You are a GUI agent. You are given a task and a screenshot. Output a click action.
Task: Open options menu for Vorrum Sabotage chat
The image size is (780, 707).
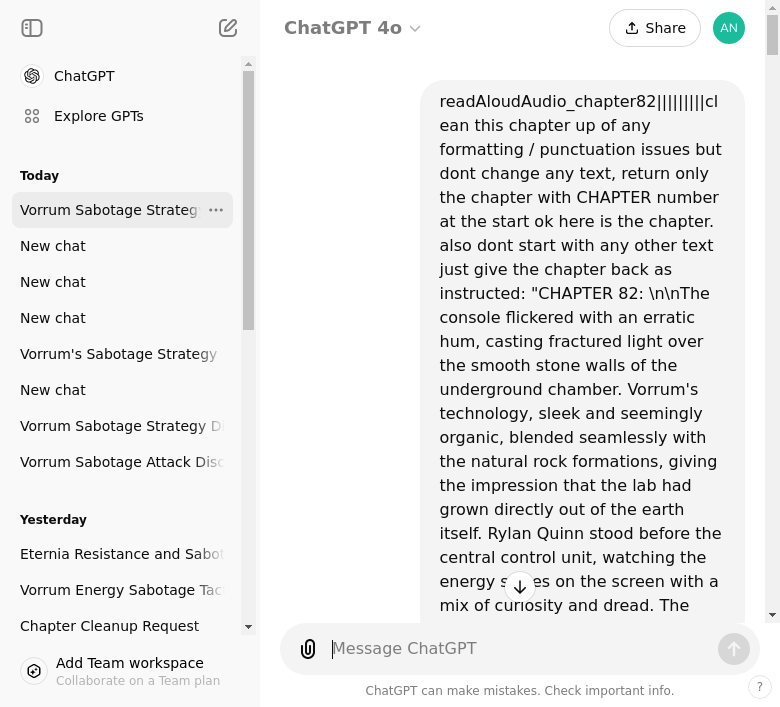tap(216, 210)
